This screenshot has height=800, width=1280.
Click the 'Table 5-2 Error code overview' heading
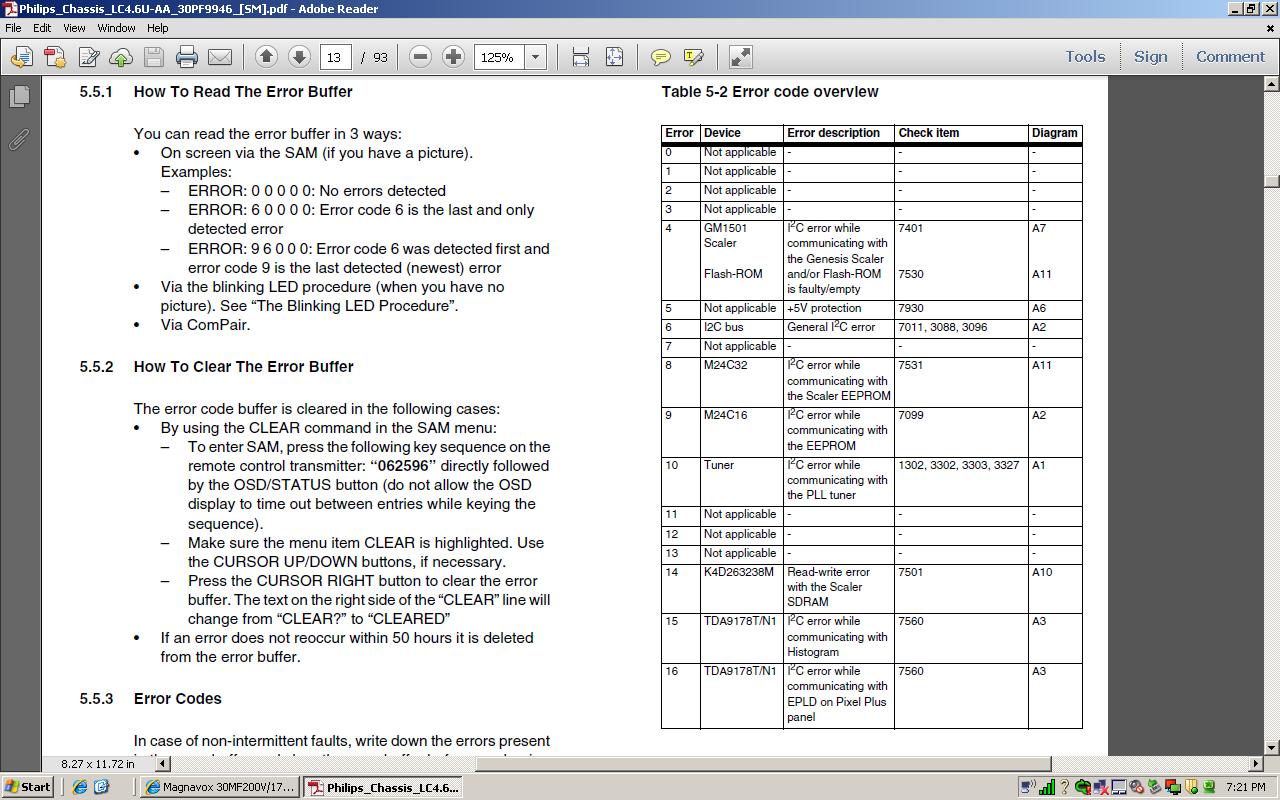coord(770,92)
